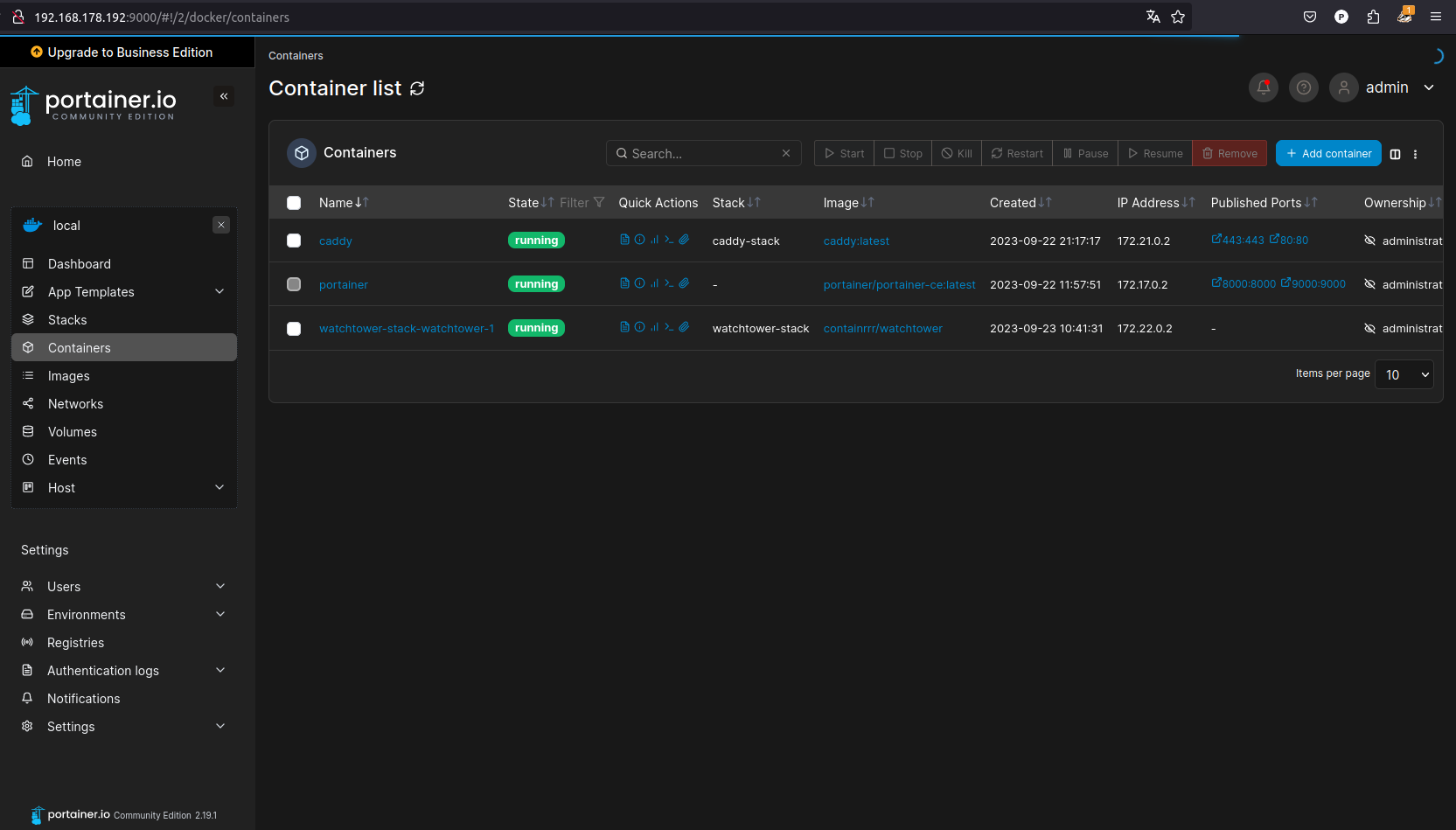Open the Items per page dropdown
Screen dimensions: 1456x830
pyautogui.click(x=1404, y=374)
